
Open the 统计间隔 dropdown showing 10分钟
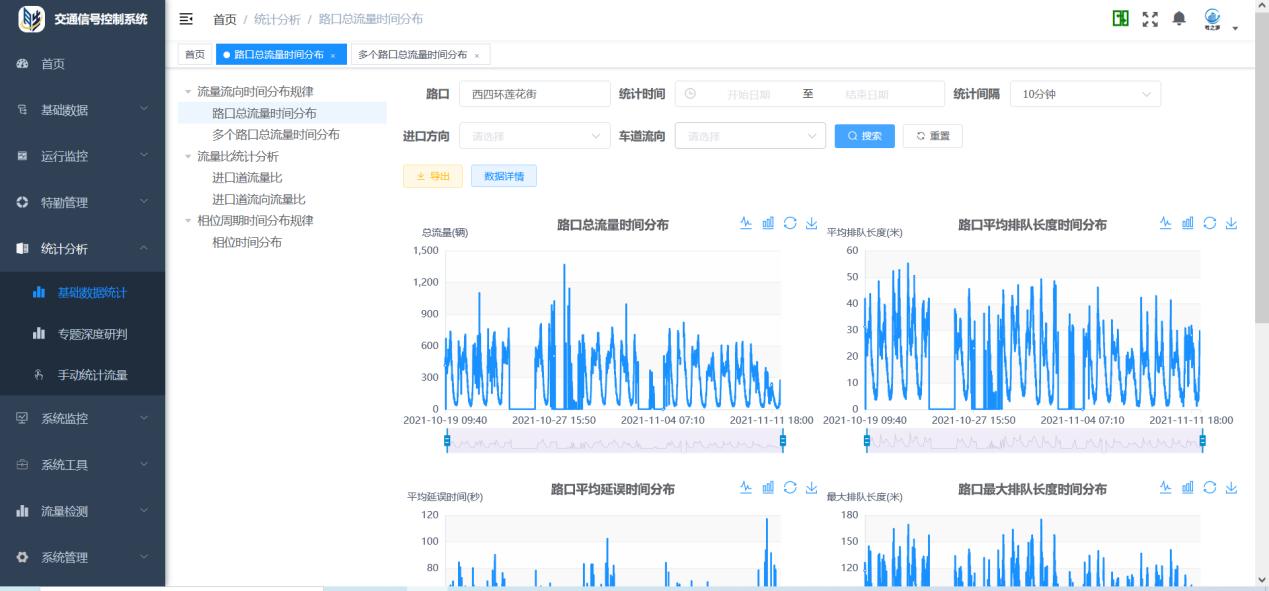coord(1085,94)
